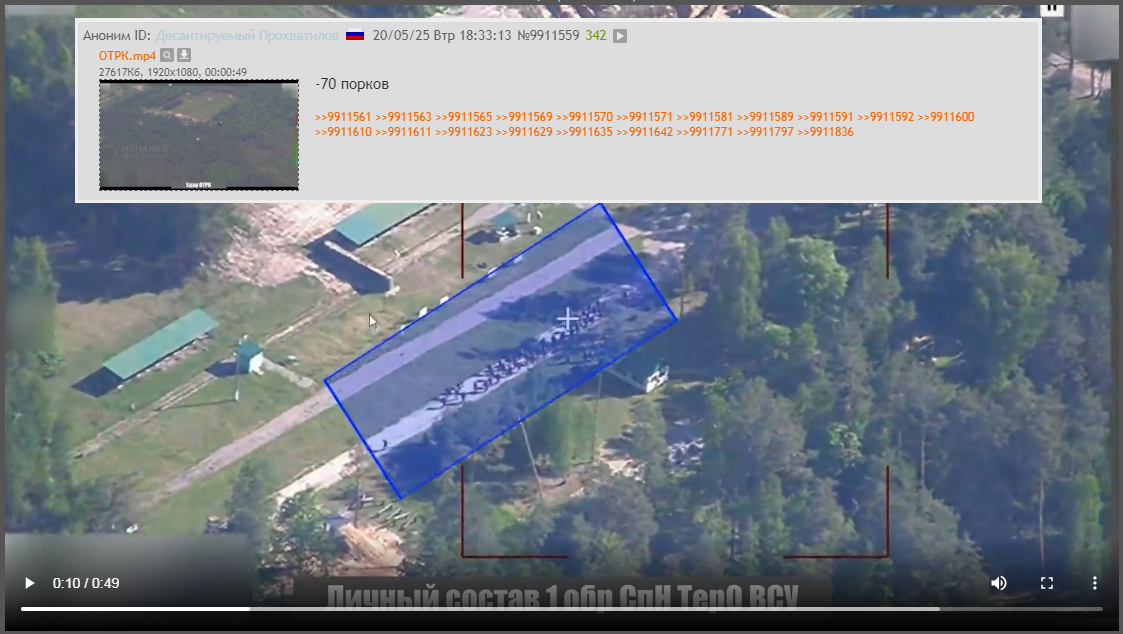This screenshot has height=634, width=1123.
Task: Open reply link >>9911836
Action: click(825, 132)
